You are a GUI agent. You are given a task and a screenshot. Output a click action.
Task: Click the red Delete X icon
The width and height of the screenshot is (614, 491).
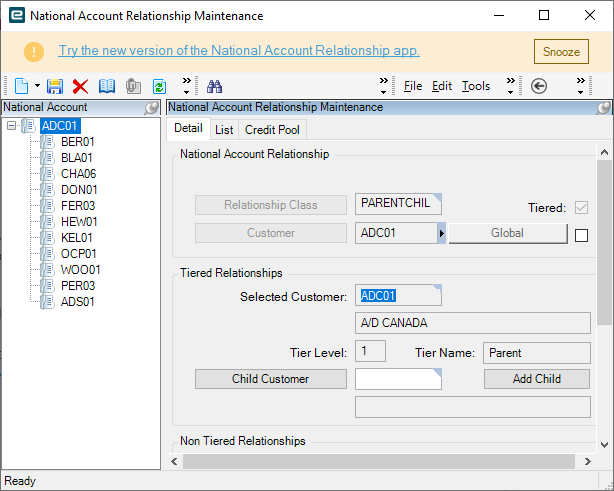click(81, 86)
